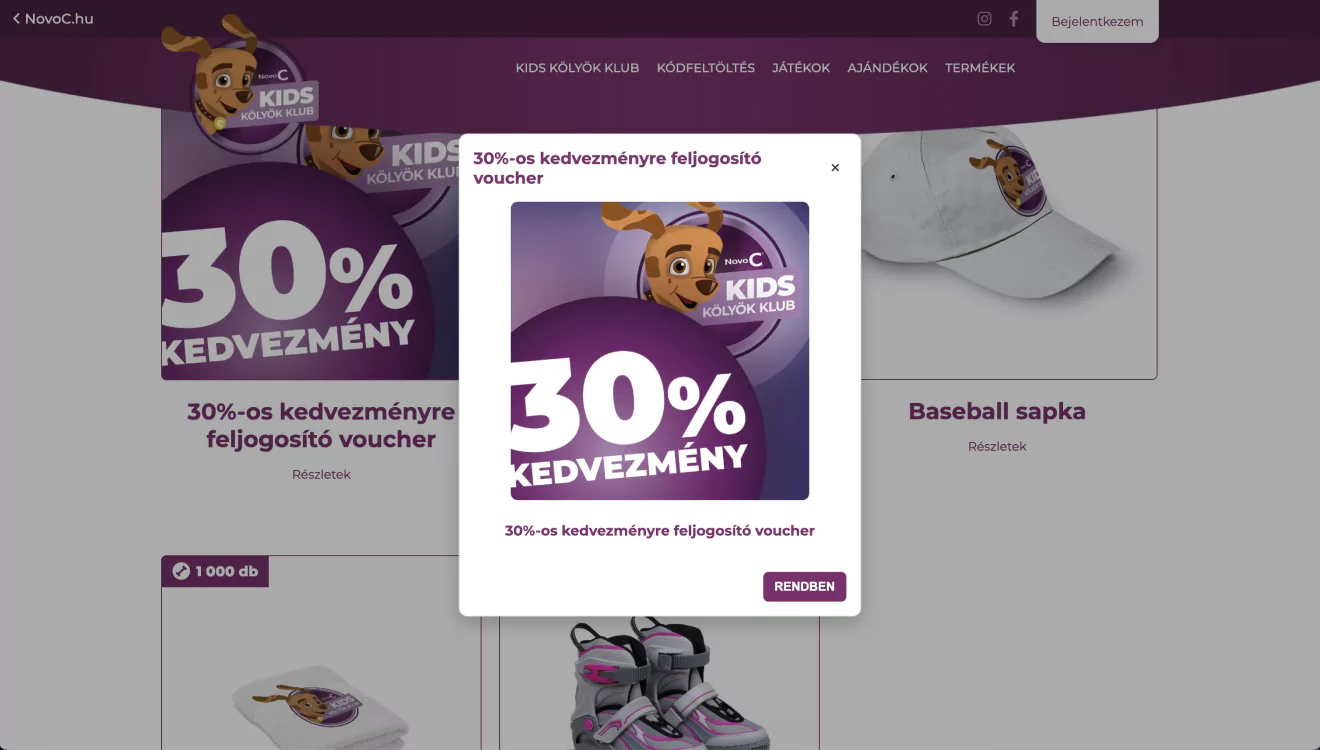
Task: Select the JÁTÉKOK menu item
Action: coord(801,68)
